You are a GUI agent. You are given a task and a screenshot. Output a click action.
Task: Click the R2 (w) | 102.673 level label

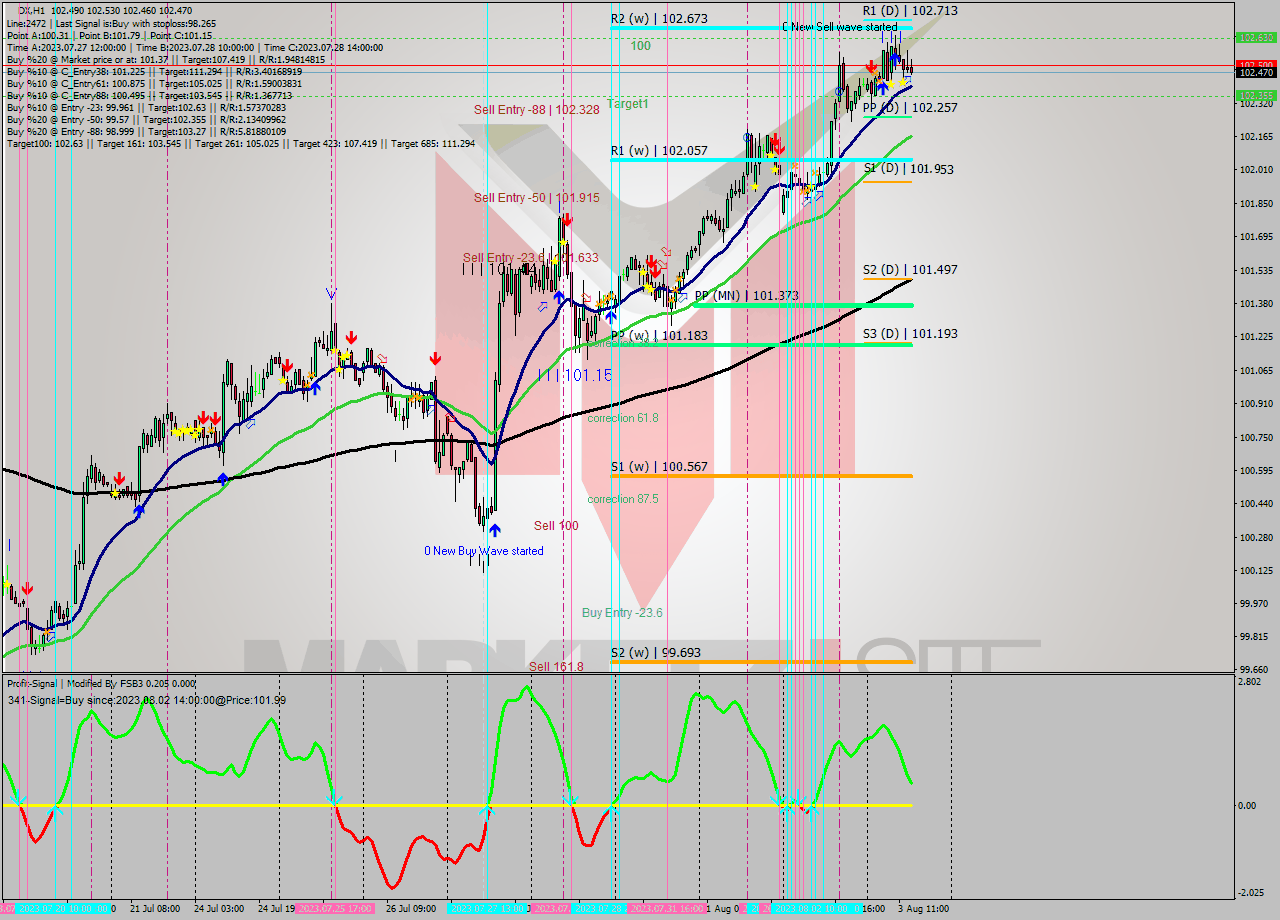pos(659,18)
